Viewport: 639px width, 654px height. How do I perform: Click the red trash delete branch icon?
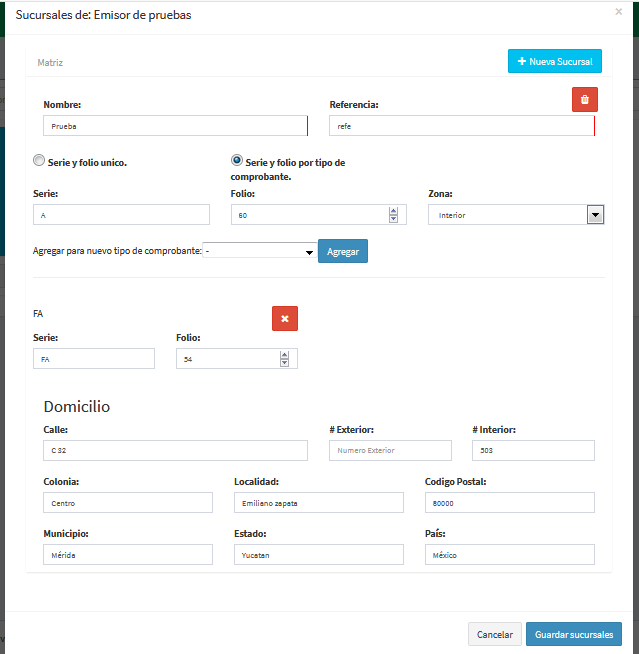[x=584, y=99]
